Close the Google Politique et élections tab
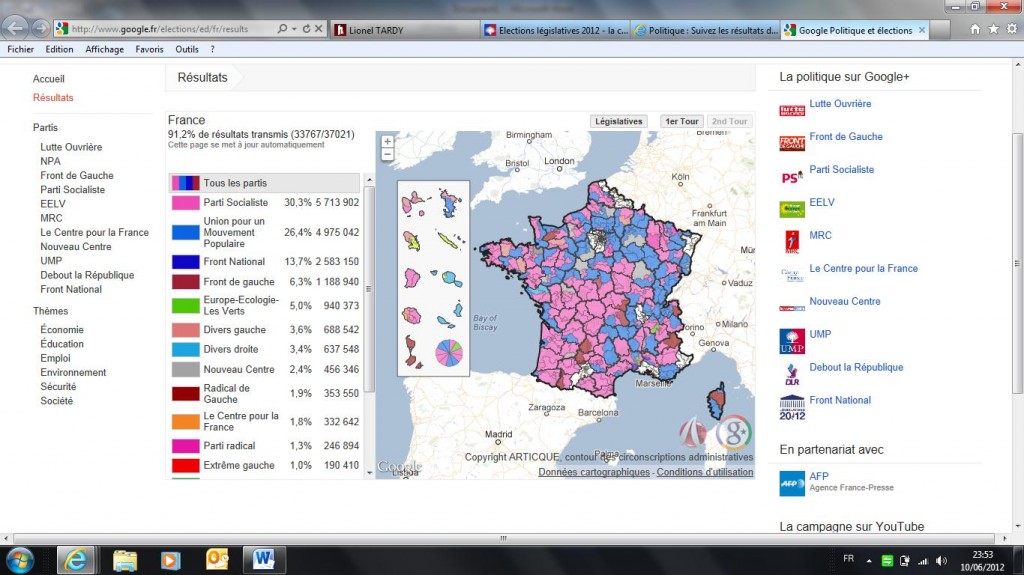The width and height of the screenshot is (1024, 575). [x=922, y=30]
